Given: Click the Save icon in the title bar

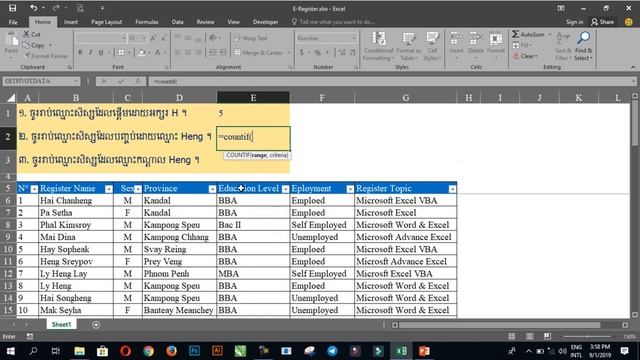Looking at the screenshot, I should click(13, 8).
